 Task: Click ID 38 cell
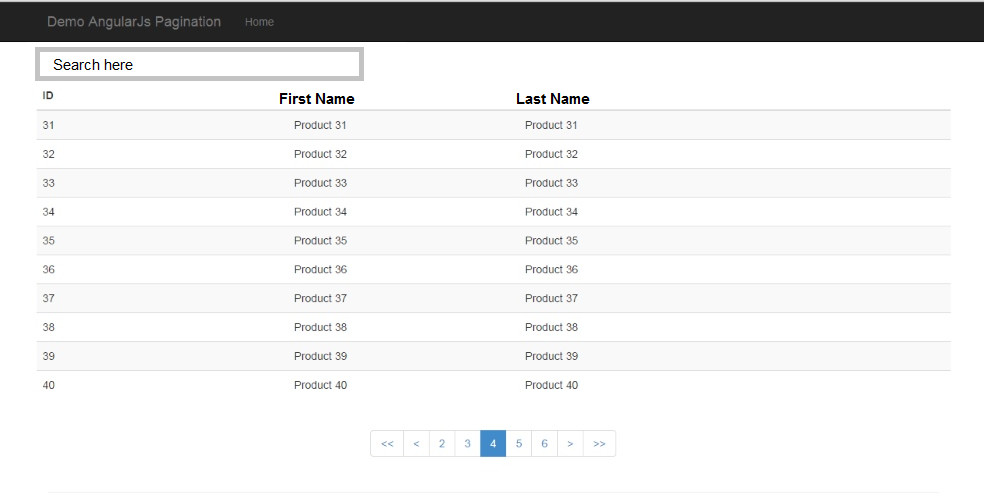48,327
